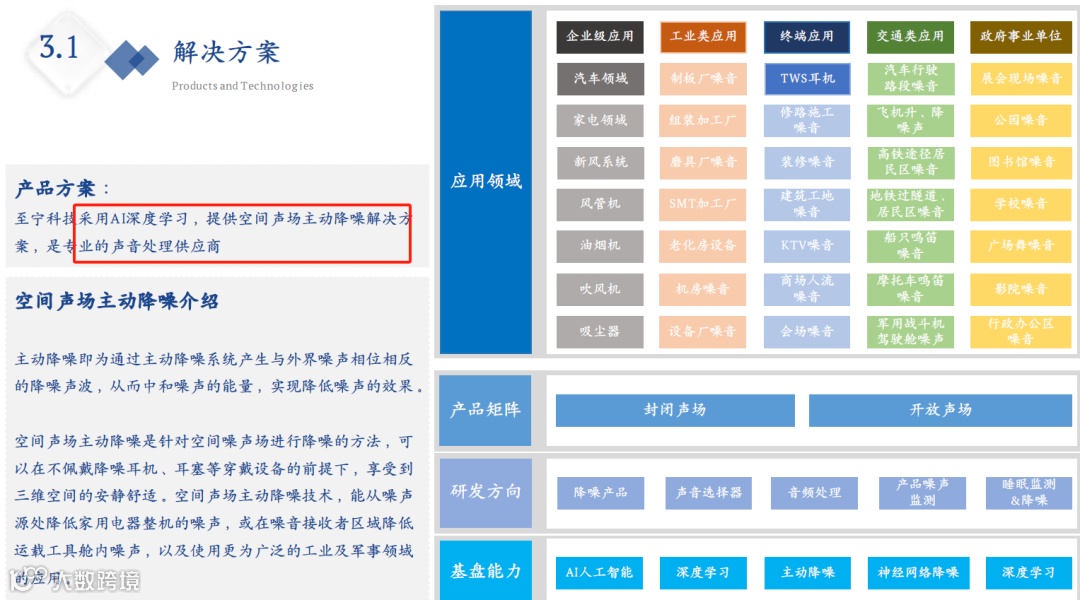The height and width of the screenshot is (600, 1080).
Task: Click the 神经网络降噪 capability box
Action: click(917, 573)
